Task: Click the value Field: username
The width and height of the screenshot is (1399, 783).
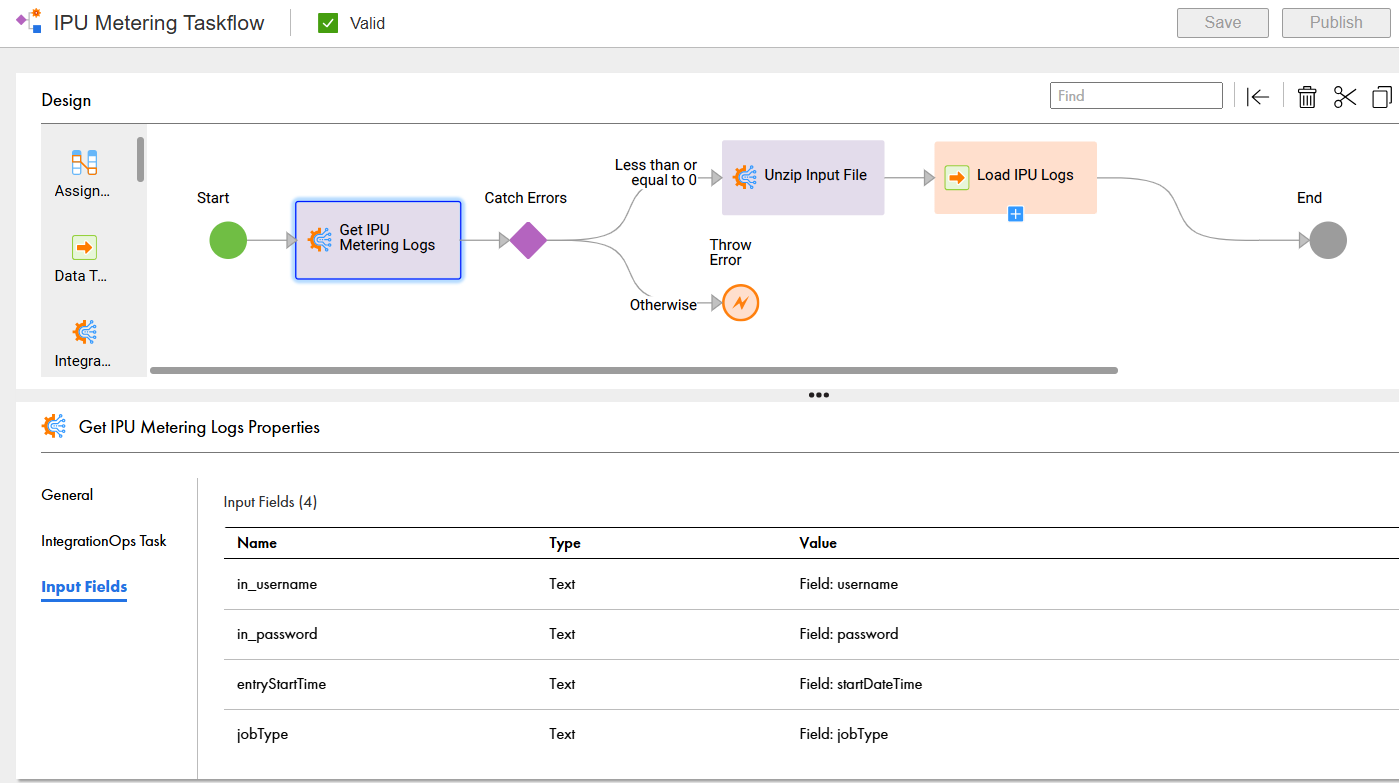Action: (849, 584)
